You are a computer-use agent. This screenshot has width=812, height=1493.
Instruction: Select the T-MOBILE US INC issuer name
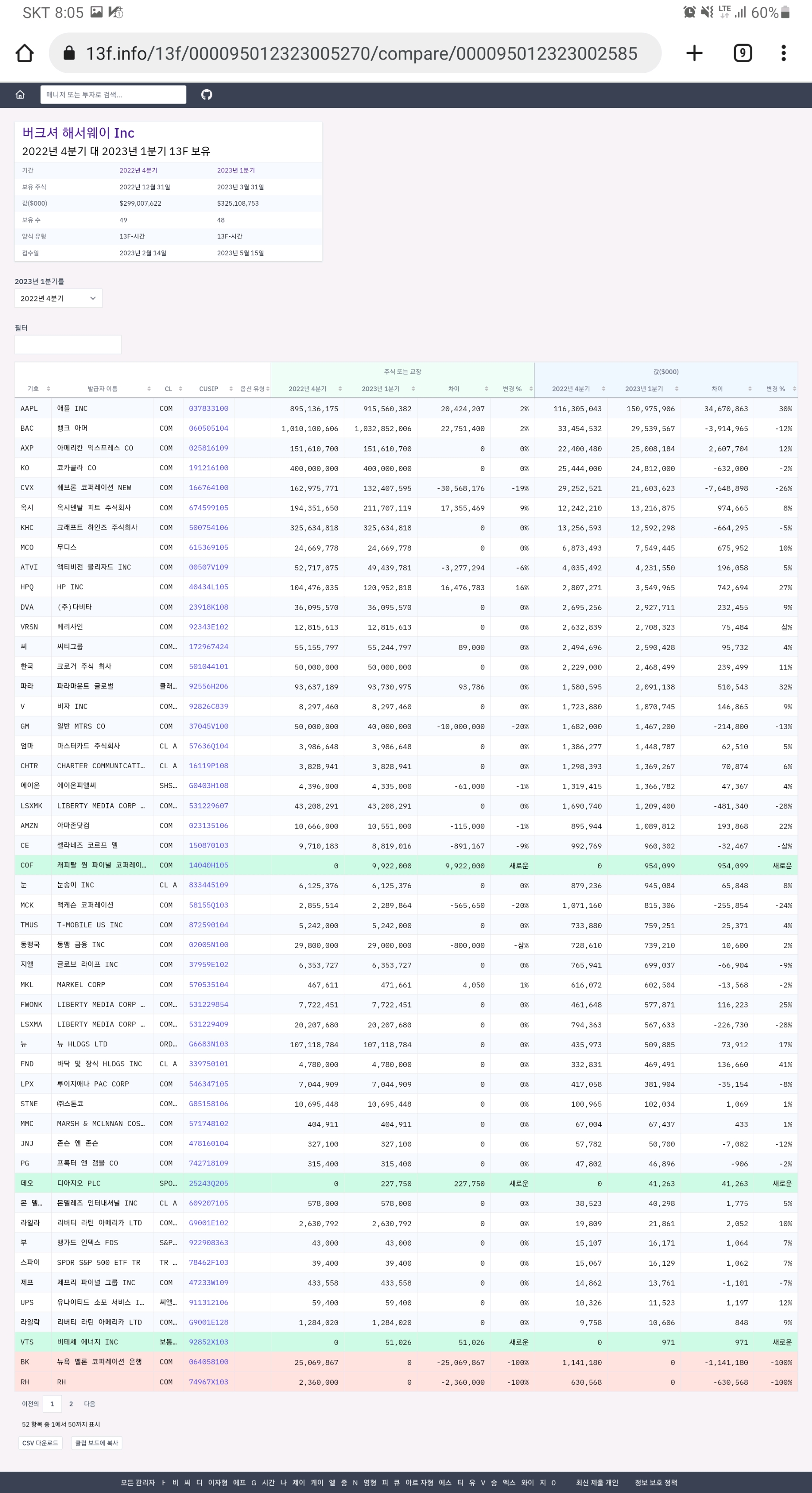point(90,924)
